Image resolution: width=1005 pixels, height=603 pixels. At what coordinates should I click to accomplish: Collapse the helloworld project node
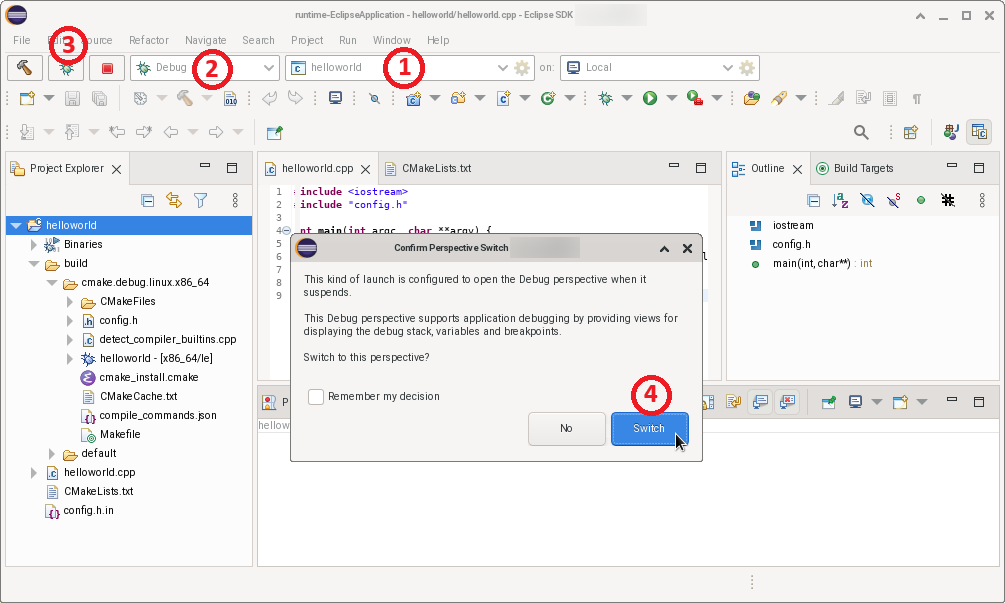click(x=16, y=226)
